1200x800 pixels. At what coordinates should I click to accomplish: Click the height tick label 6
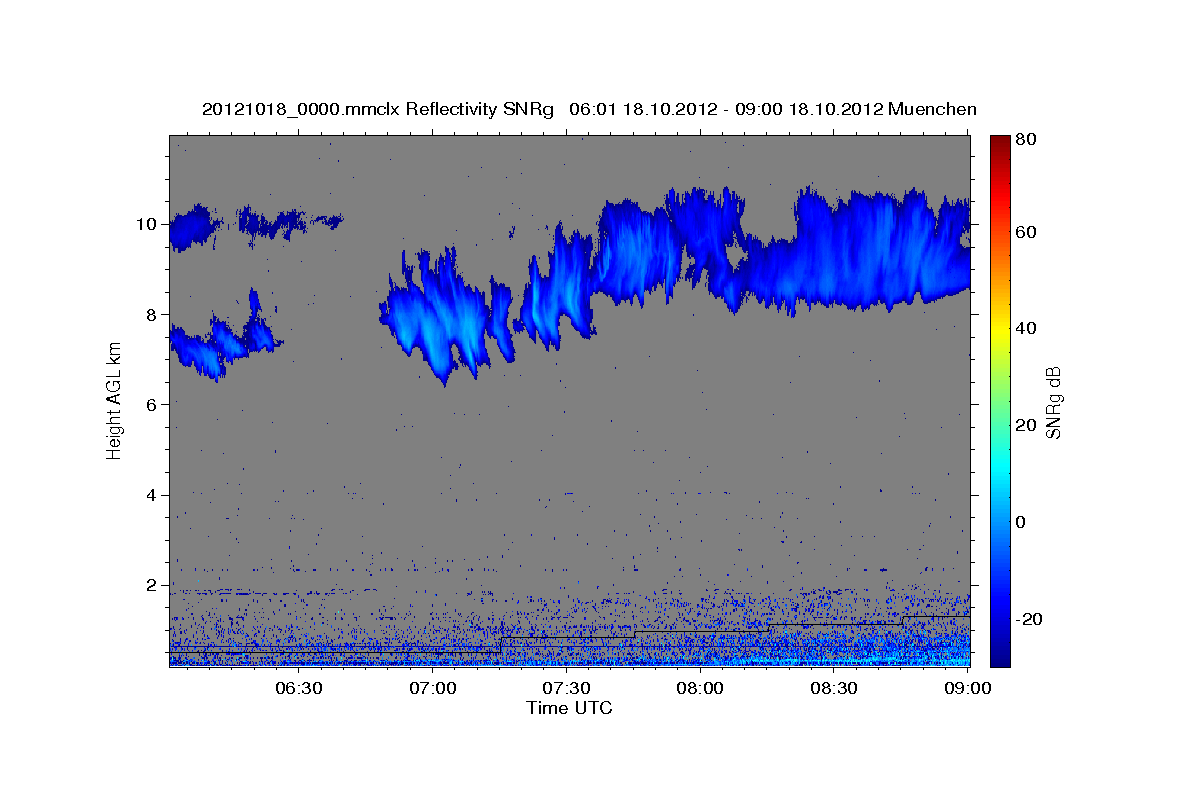[x=151, y=404]
